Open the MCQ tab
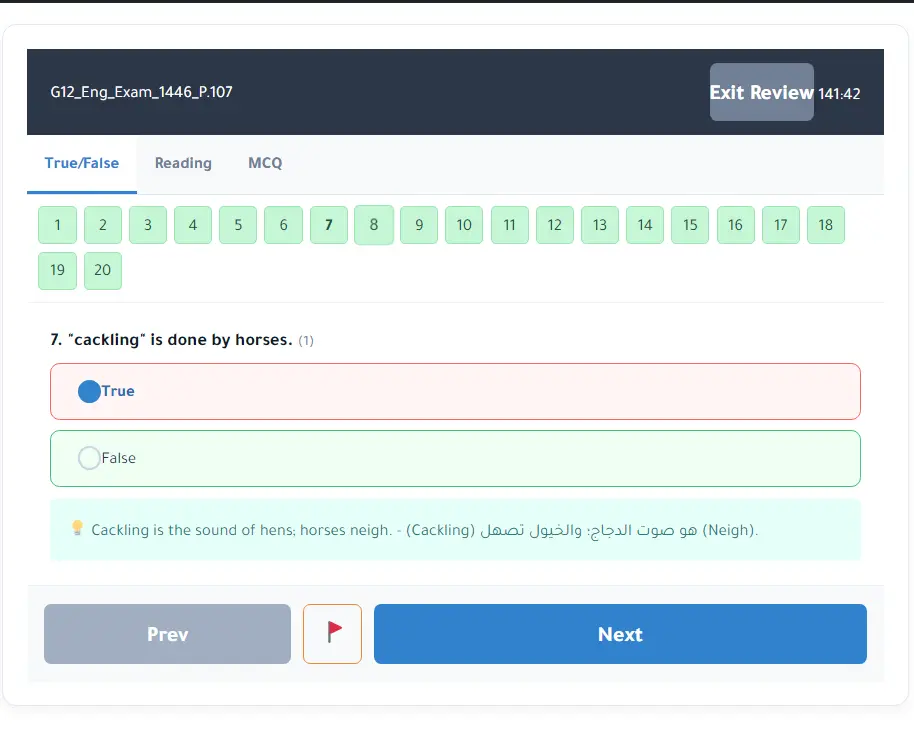Viewport: 914px width, 749px height. [x=265, y=163]
